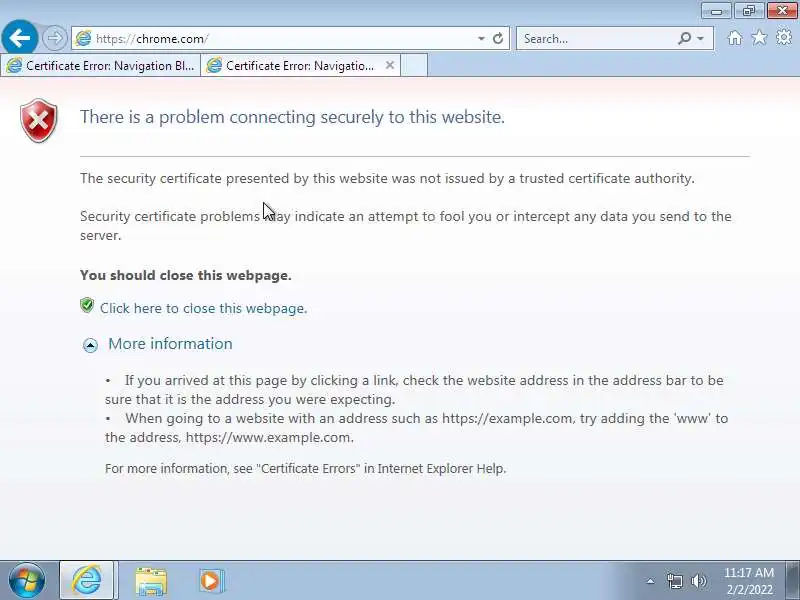This screenshot has width=800, height=600.
Task: Go back with the blue arrow button
Action: point(19,37)
